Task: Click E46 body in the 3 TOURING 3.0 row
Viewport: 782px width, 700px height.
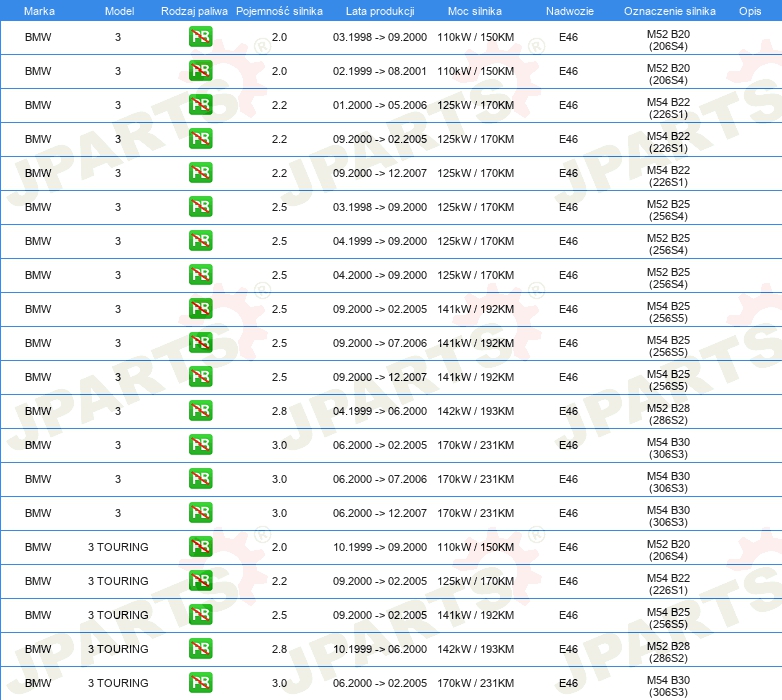Action: 568,683
